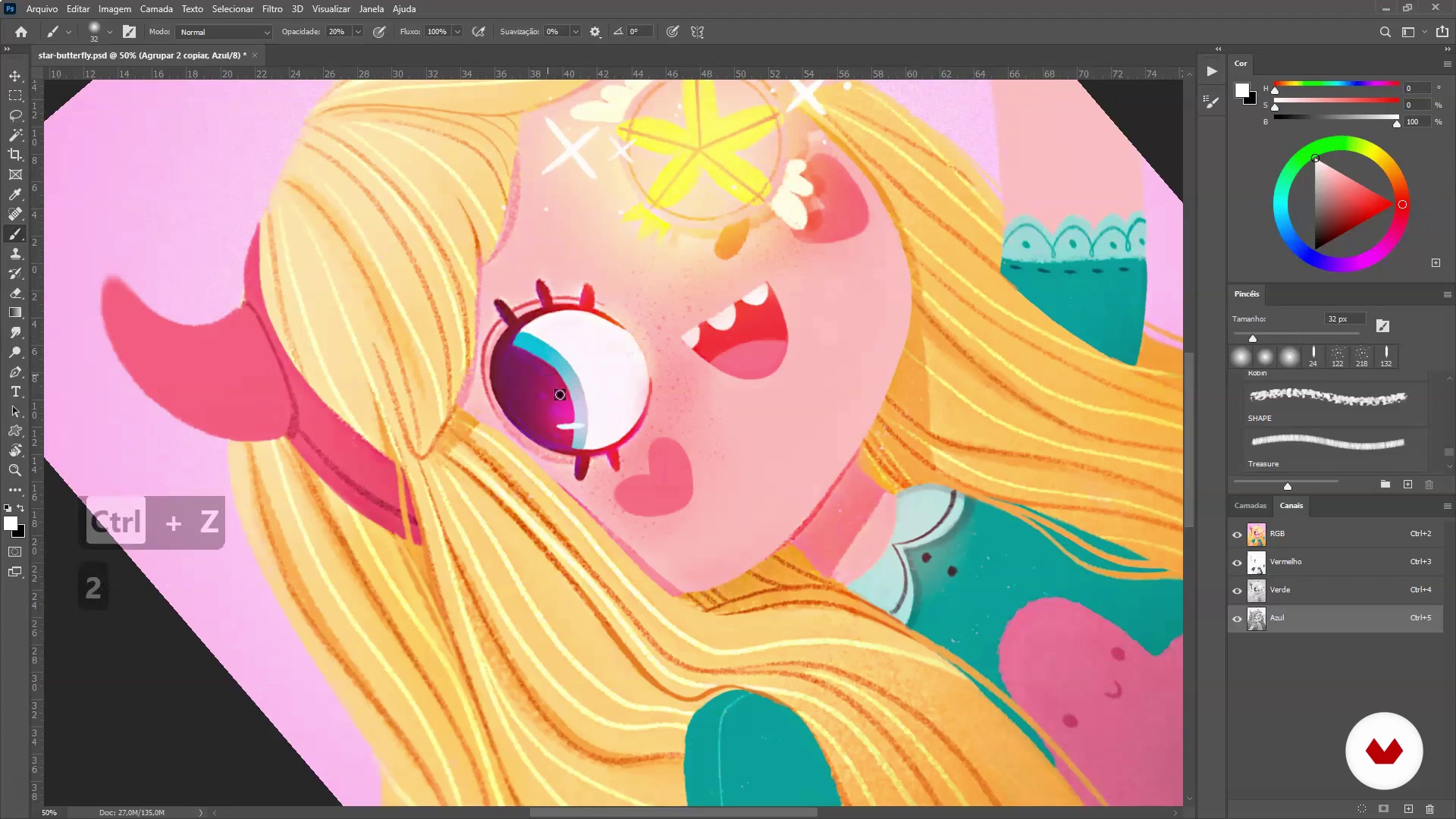Select the Custom Shape tool

coord(15,431)
